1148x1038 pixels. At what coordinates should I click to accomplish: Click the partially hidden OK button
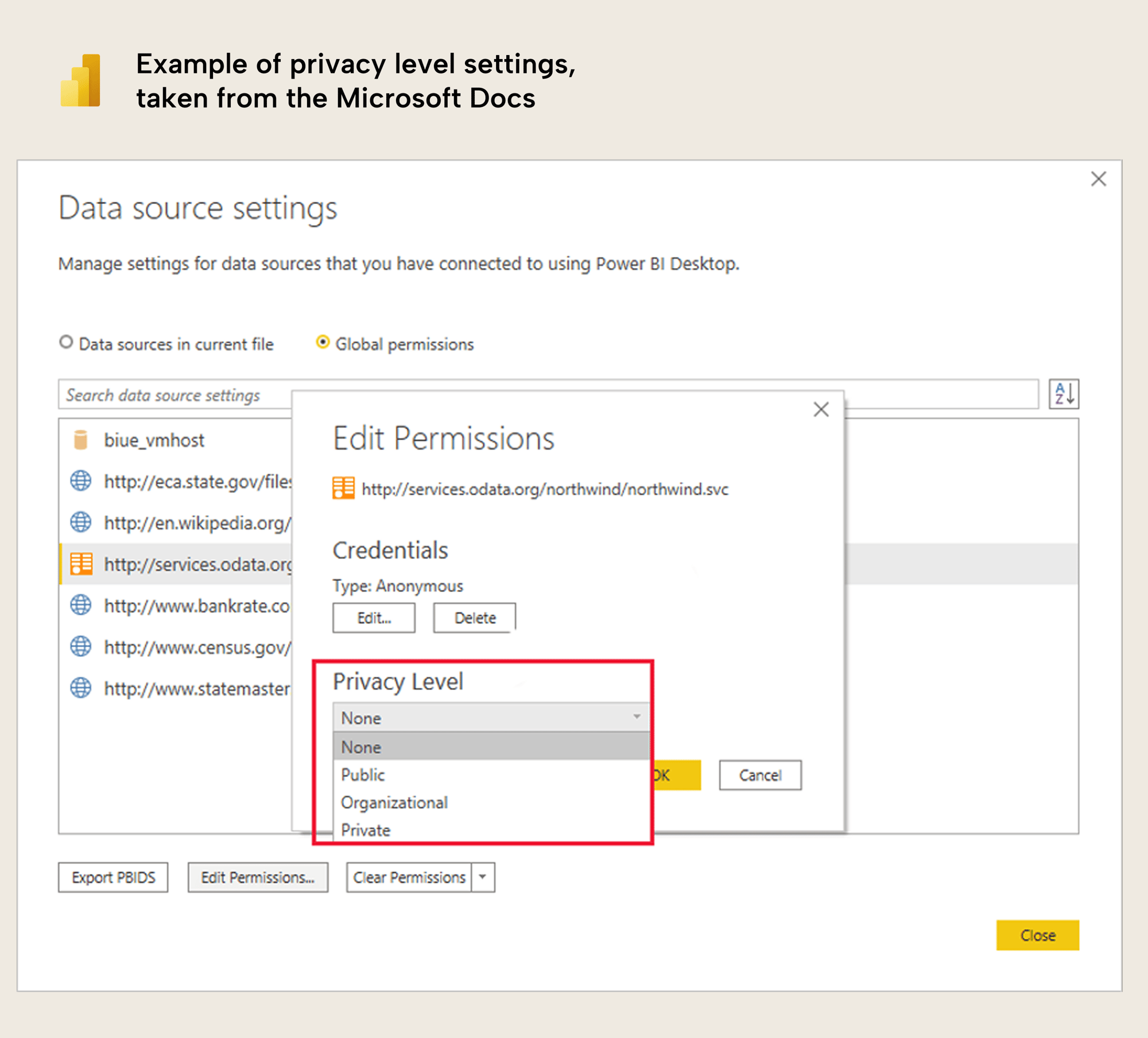click(677, 775)
